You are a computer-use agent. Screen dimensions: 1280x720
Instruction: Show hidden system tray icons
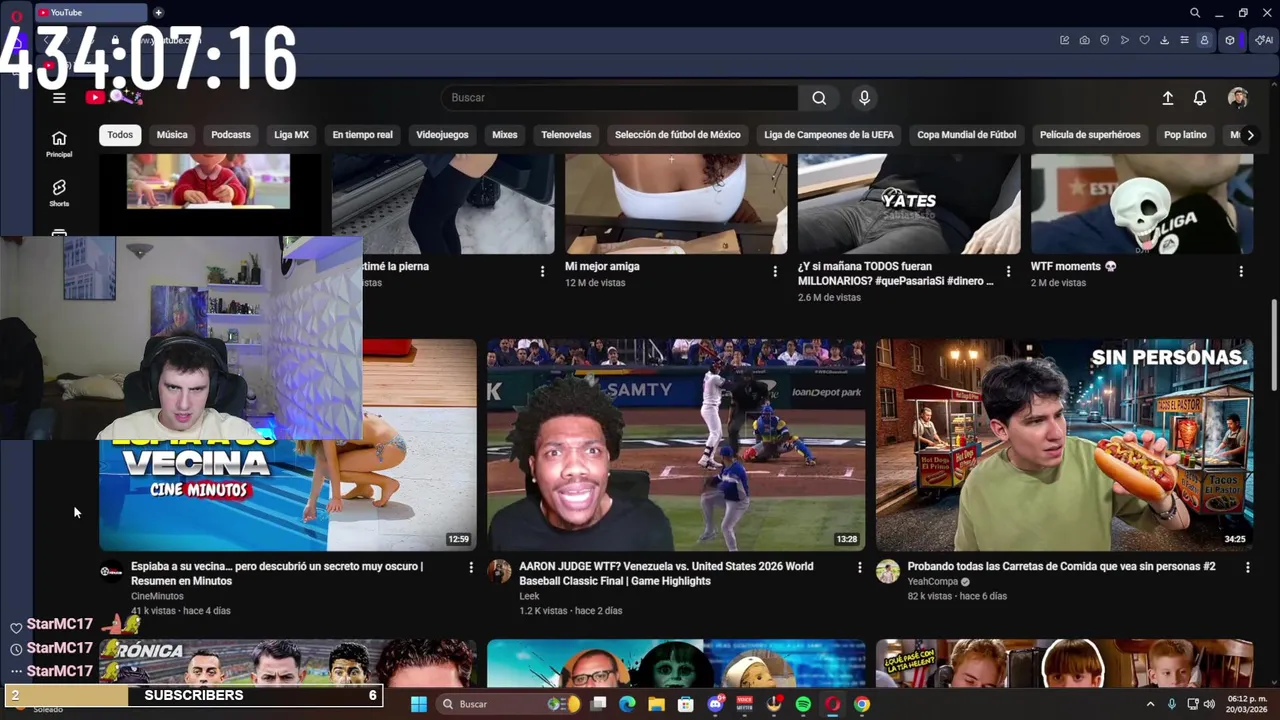tap(1150, 704)
